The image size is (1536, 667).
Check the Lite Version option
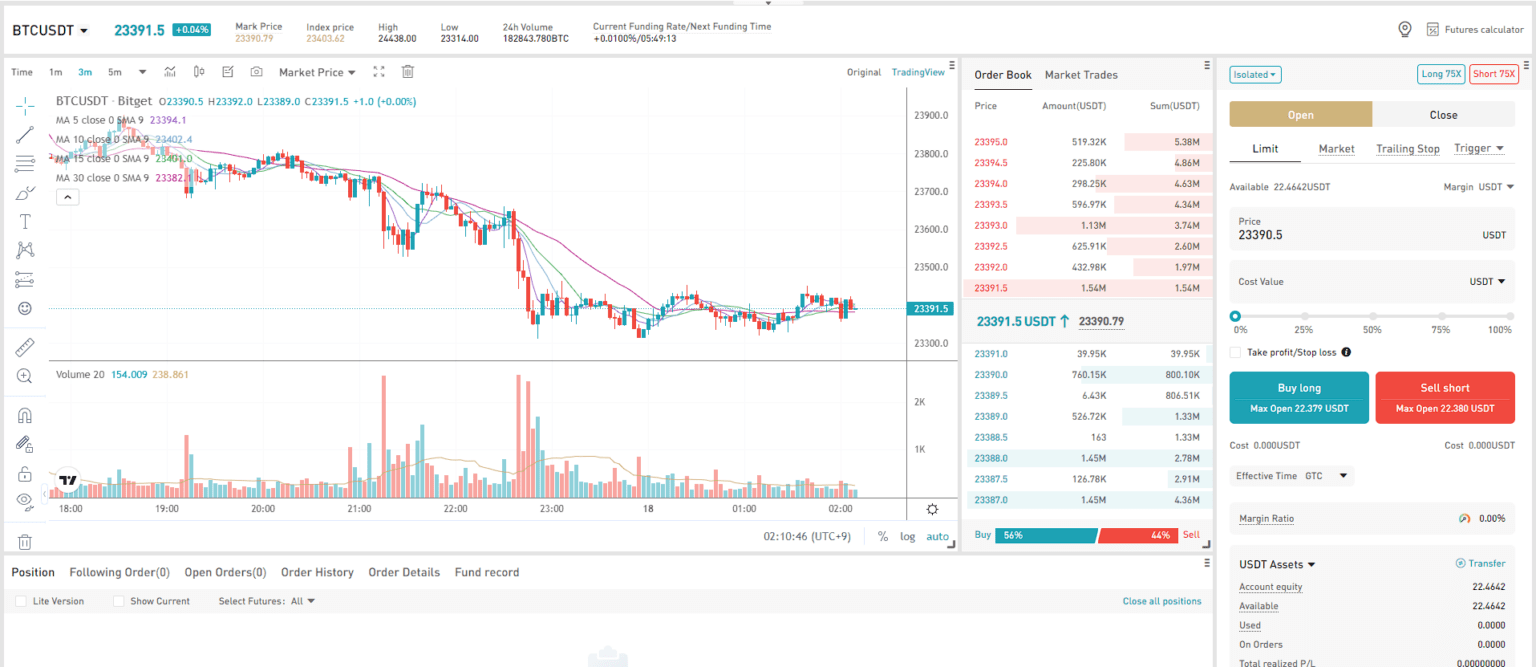pos(20,600)
